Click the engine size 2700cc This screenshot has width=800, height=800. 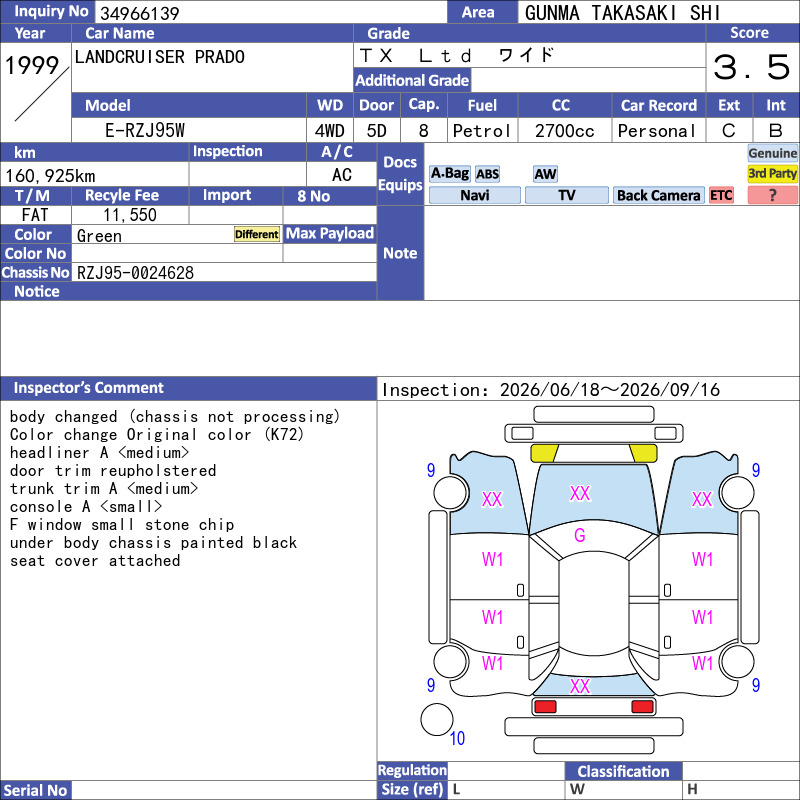tap(564, 131)
